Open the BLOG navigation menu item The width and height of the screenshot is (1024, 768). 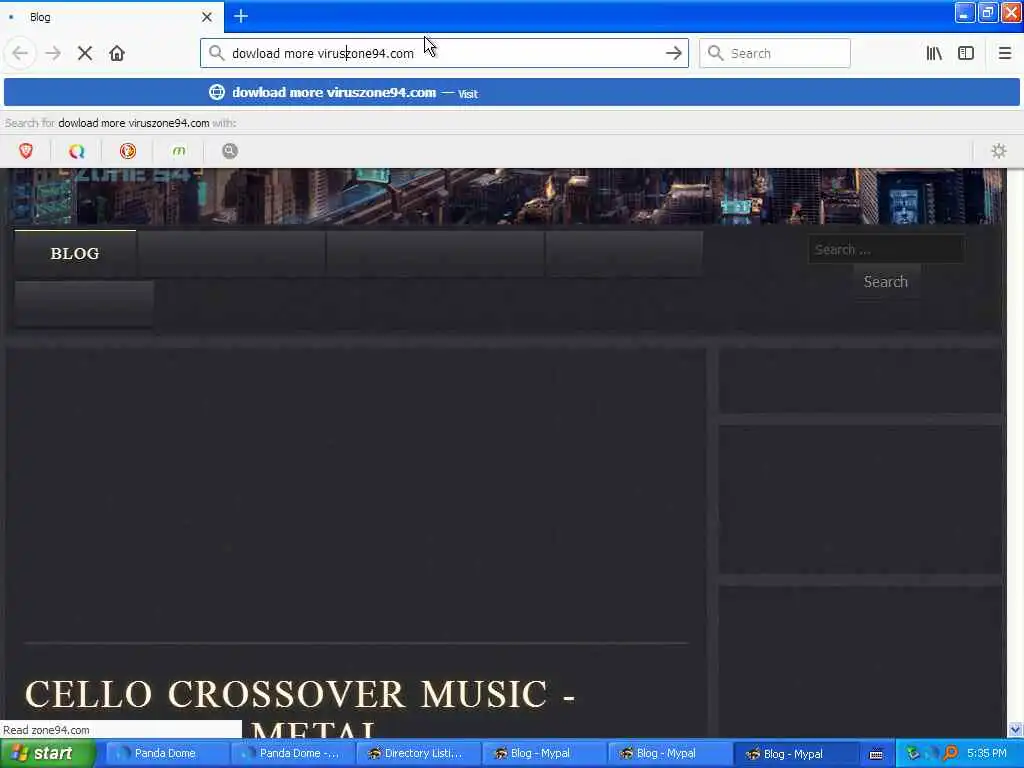[x=75, y=253]
